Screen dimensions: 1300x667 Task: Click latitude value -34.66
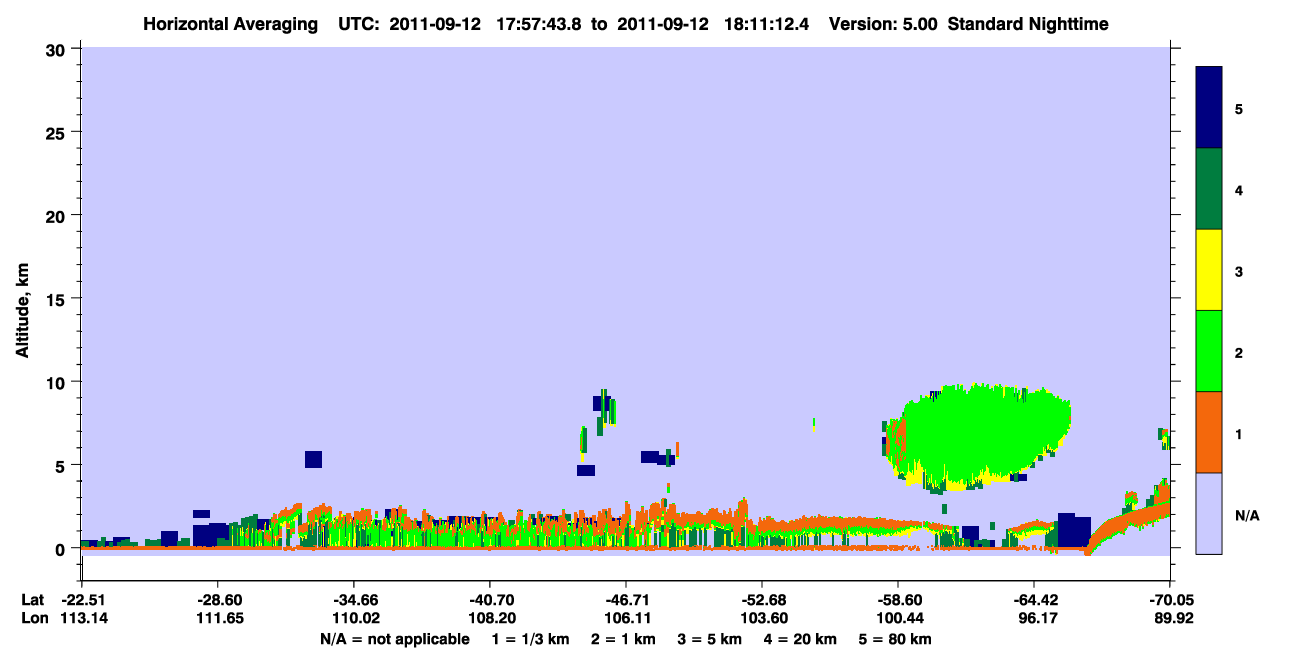[x=353, y=600]
